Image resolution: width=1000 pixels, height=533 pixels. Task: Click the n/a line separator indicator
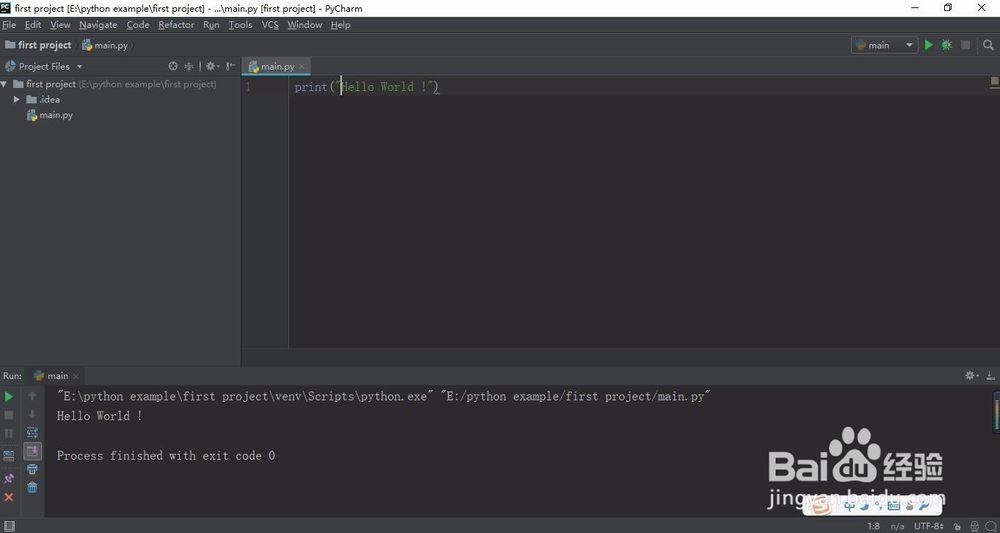[897, 526]
